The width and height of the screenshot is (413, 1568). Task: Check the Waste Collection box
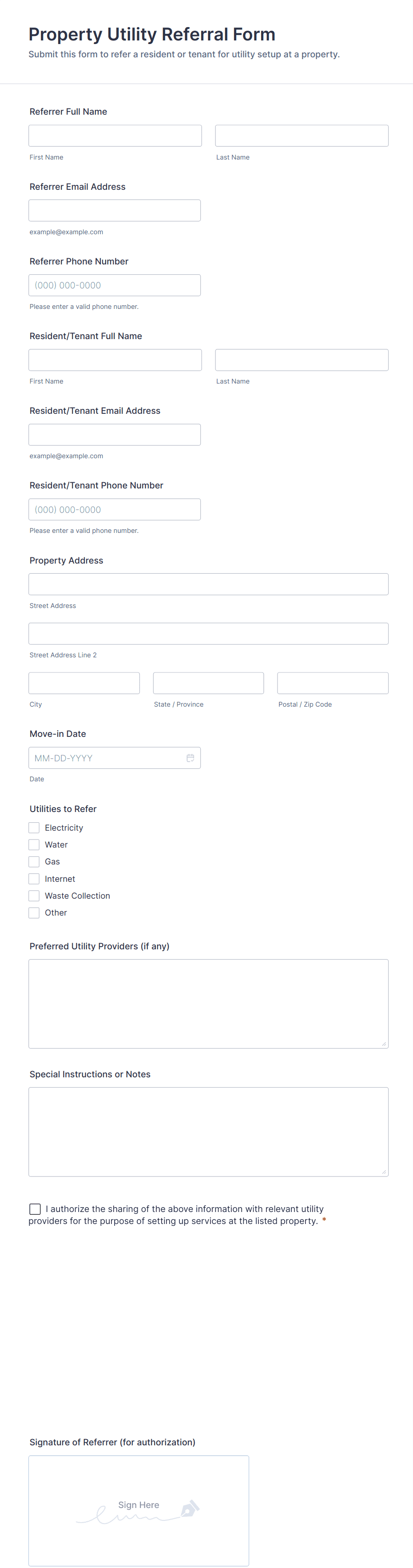34,896
